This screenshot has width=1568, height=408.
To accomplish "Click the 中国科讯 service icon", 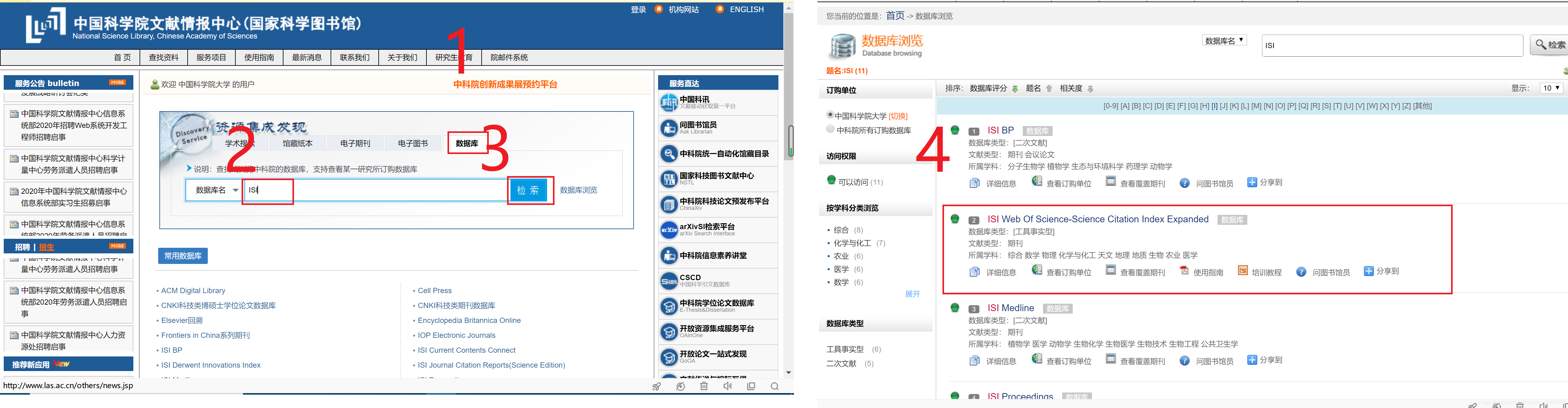I will pyautogui.click(x=669, y=103).
